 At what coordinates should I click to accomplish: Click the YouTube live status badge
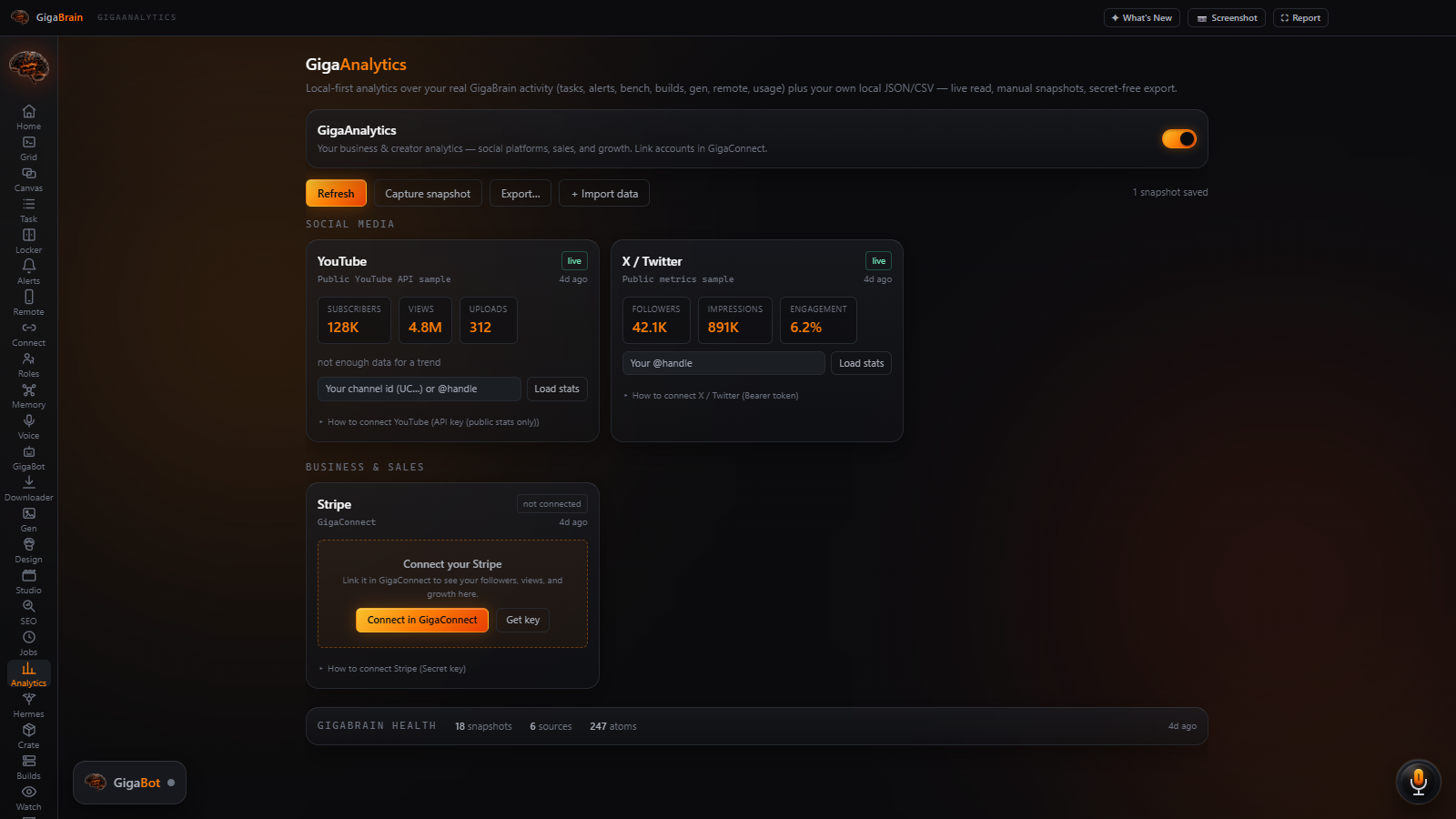(x=574, y=261)
